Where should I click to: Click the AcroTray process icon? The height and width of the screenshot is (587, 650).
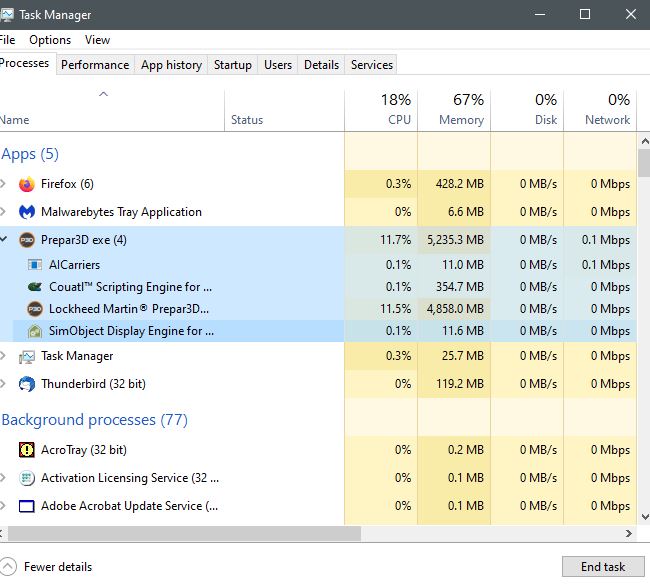click(x=27, y=450)
